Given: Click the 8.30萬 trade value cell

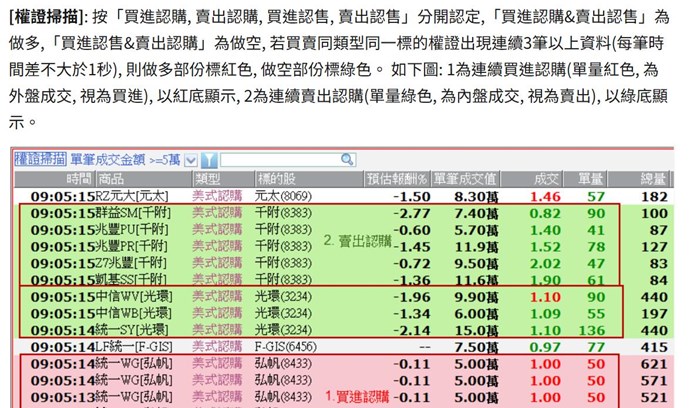Looking at the screenshot, I should pyautogui.click(x=476, y=197).
